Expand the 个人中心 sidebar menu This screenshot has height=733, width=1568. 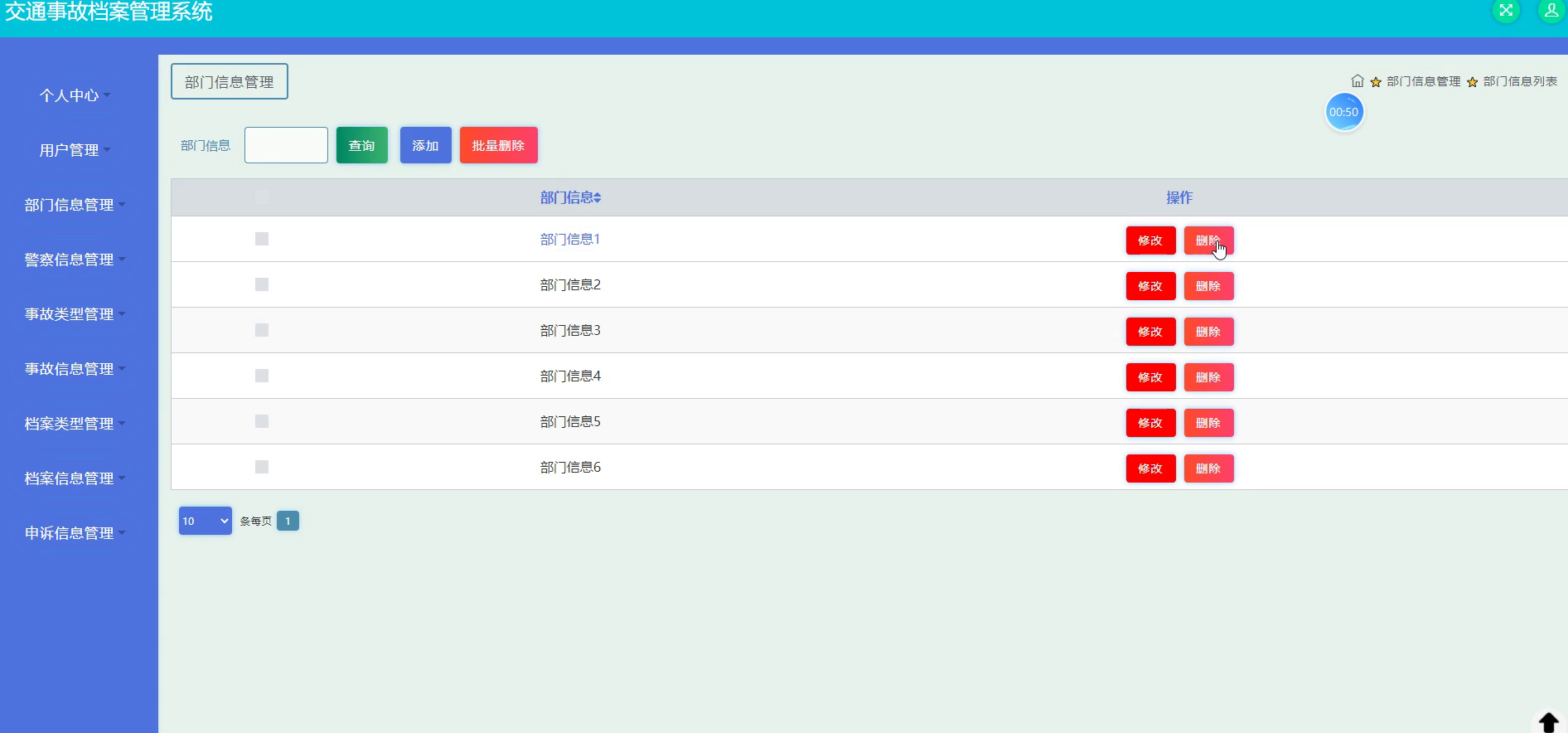tap(75, 95)
